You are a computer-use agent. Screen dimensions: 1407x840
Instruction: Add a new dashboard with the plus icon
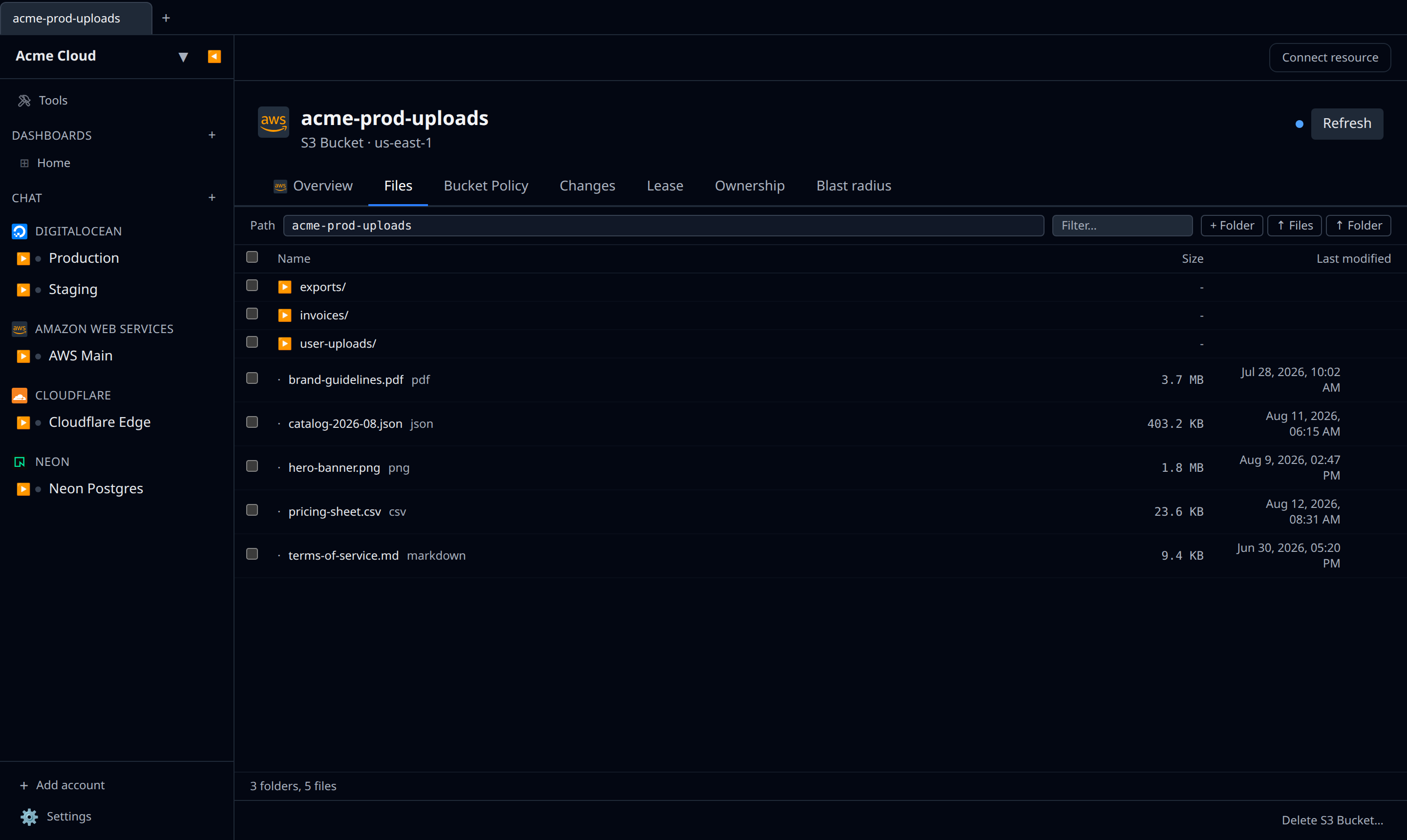tap(213, 135)
